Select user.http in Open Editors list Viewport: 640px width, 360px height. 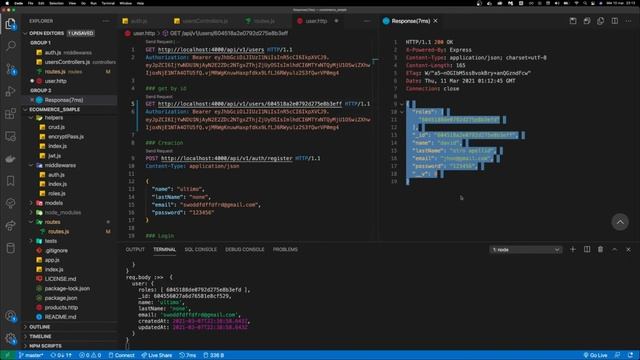point(55,81)
